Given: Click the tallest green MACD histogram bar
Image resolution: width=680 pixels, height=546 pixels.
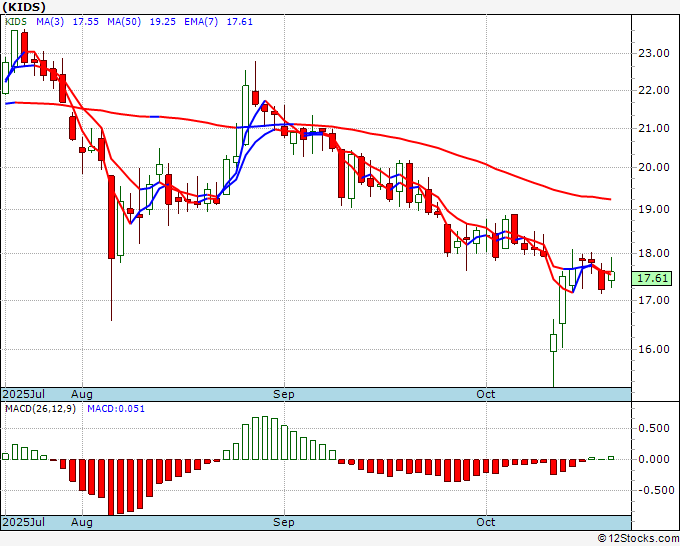Looking at the screenshot, I should coord(265,438).
